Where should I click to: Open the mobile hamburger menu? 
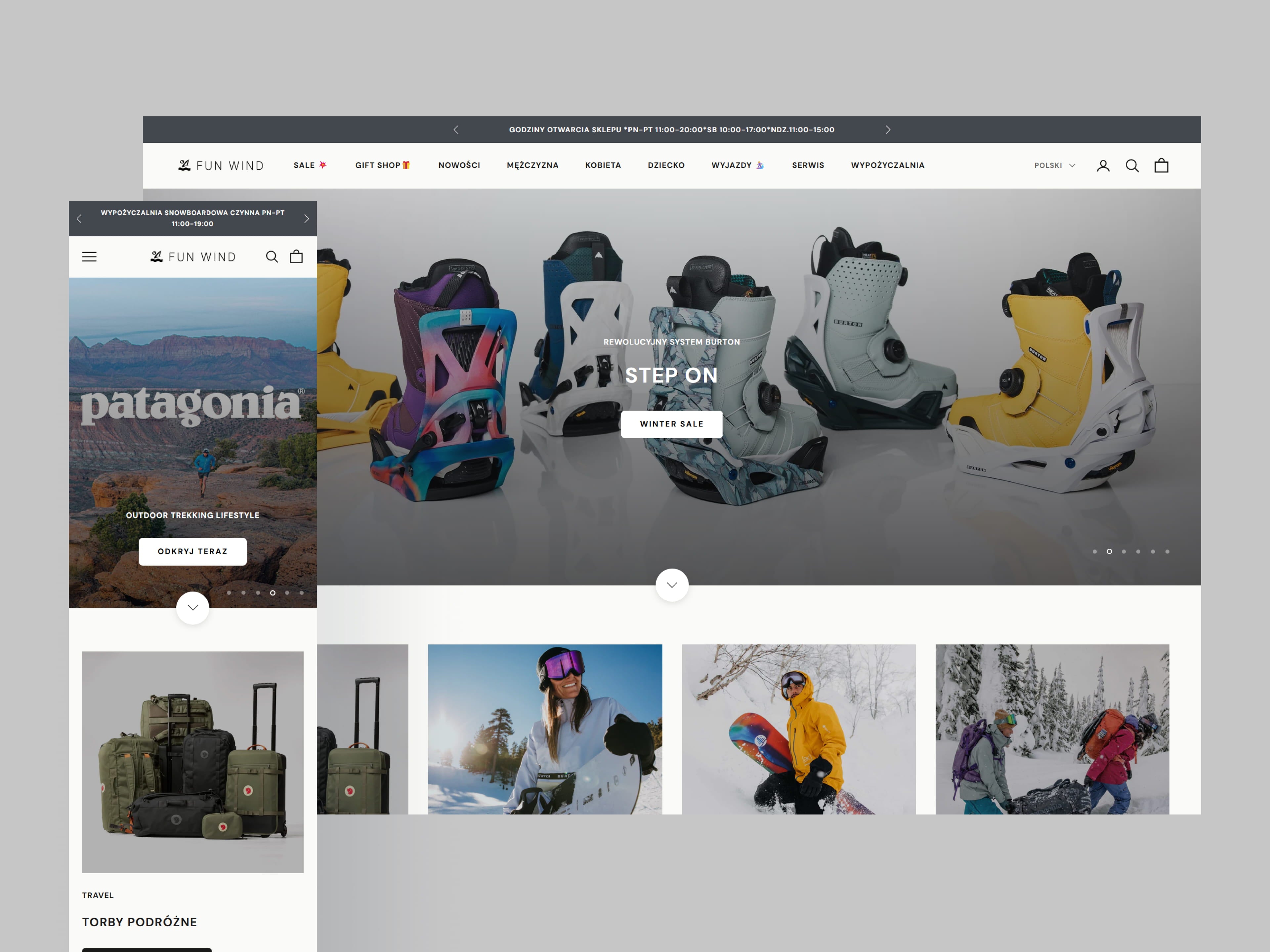pyautogui.click(x=89, y=257)
